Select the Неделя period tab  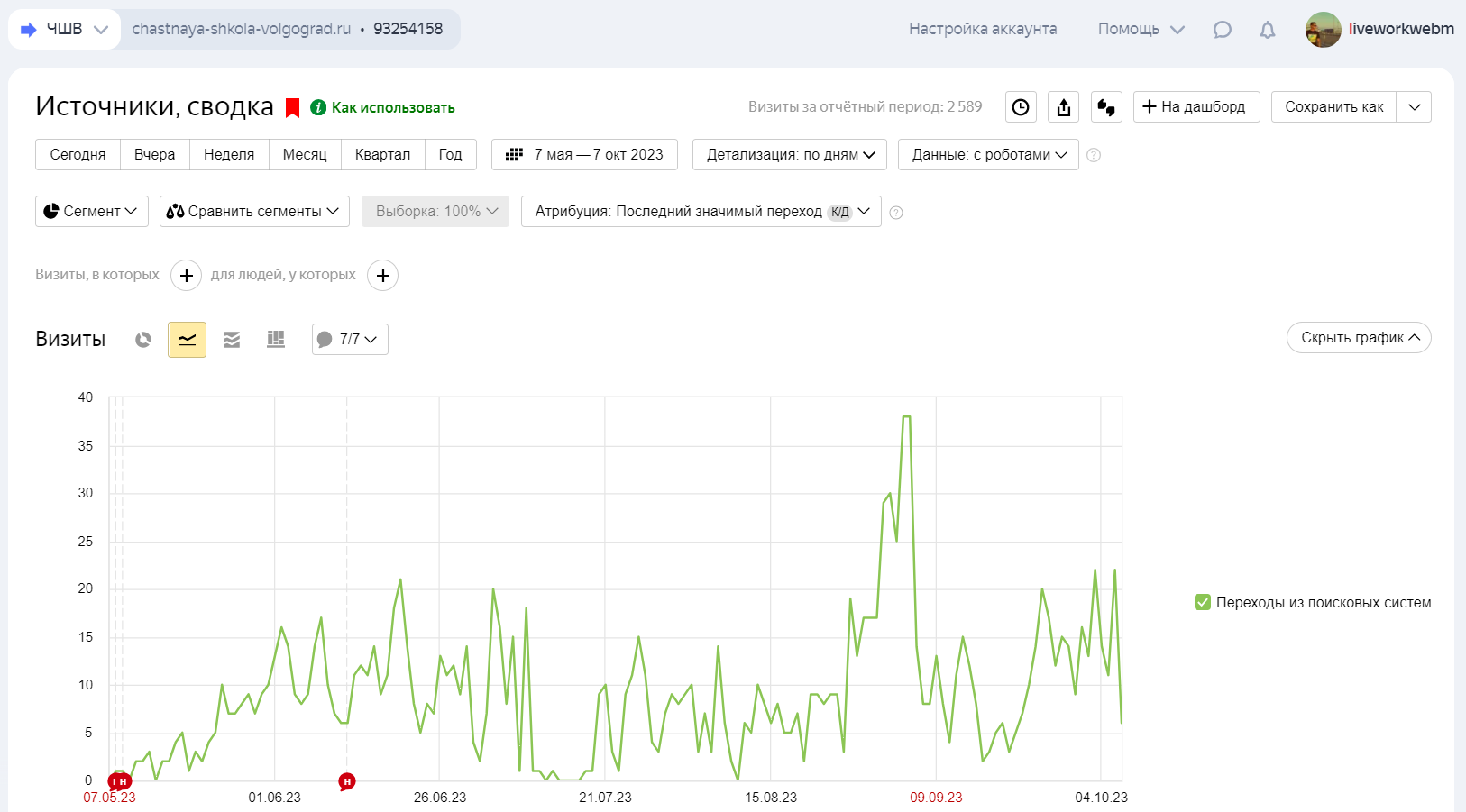[229, 154]
